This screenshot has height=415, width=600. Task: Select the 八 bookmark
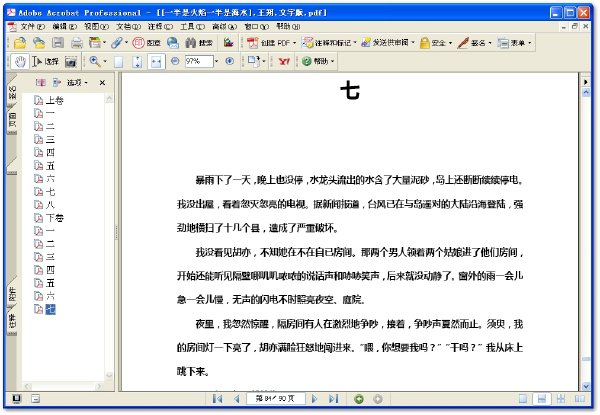tap(50, 205)
